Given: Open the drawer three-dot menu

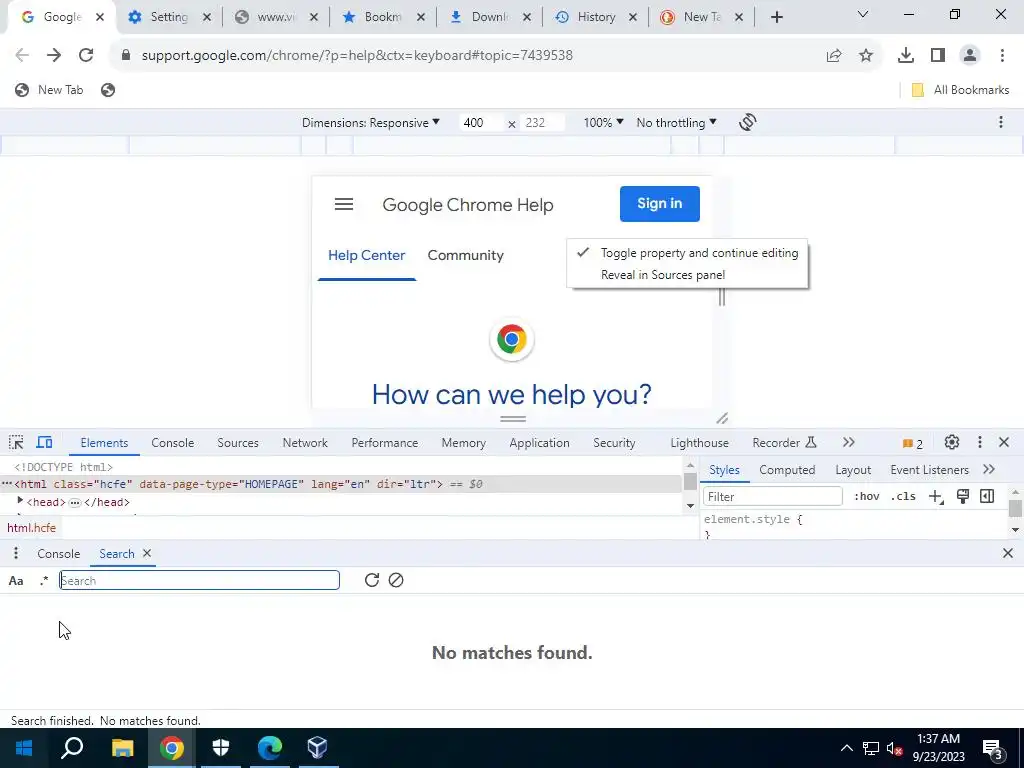Looking at the screenshot, I should [16, 554].
